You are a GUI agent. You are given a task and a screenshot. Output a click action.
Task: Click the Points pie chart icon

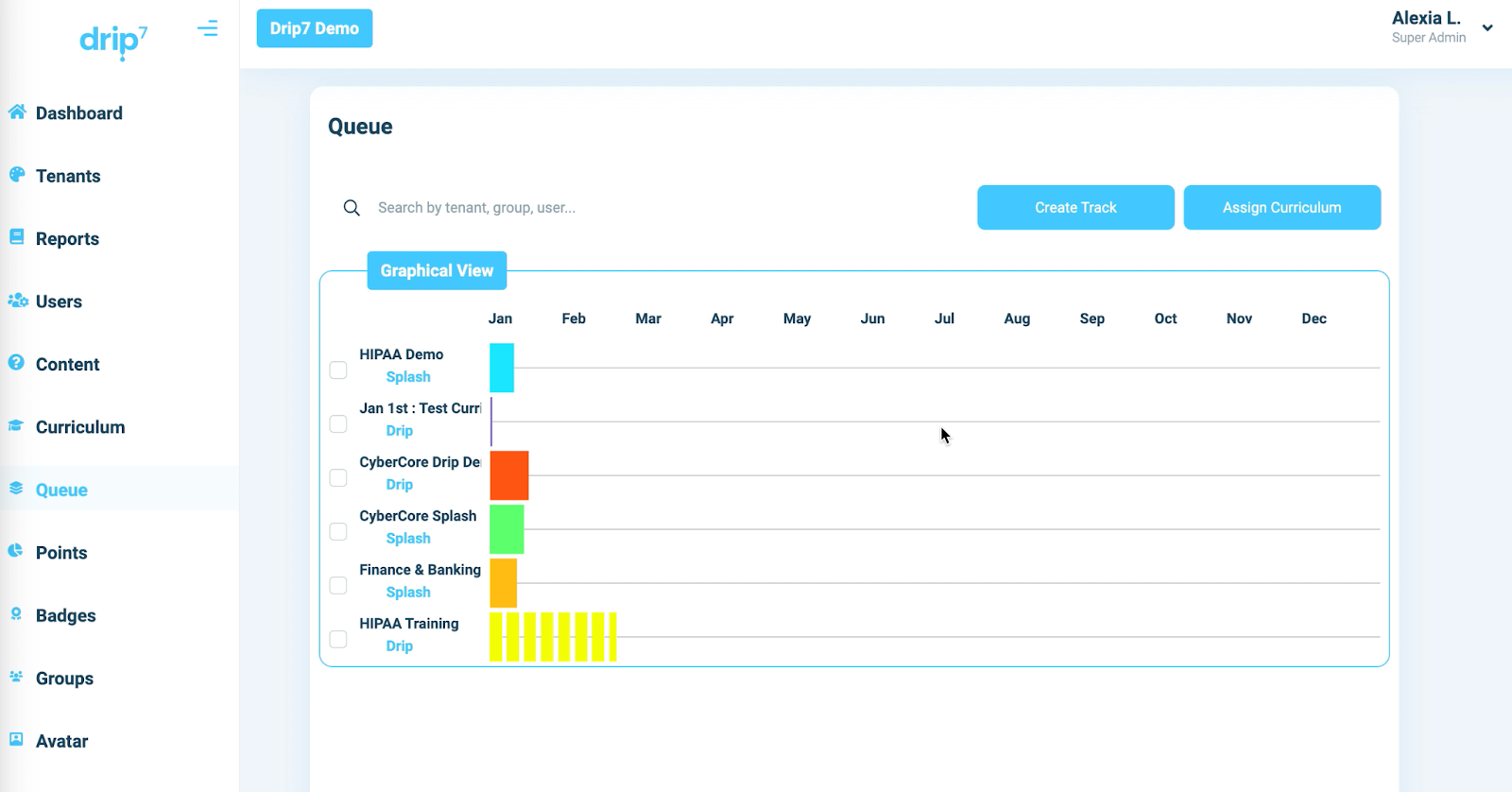coord(16,551)
